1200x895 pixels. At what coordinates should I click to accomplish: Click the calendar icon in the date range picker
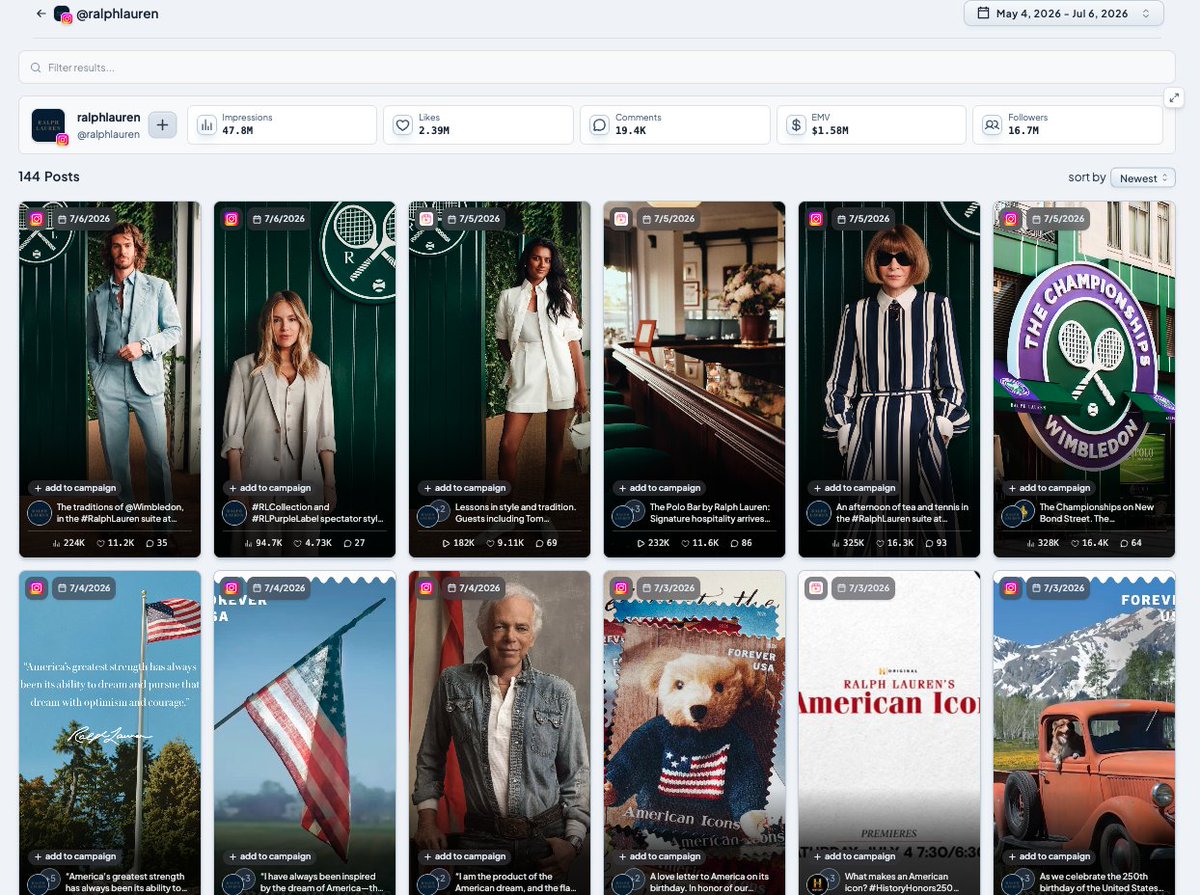pos(983,14)
